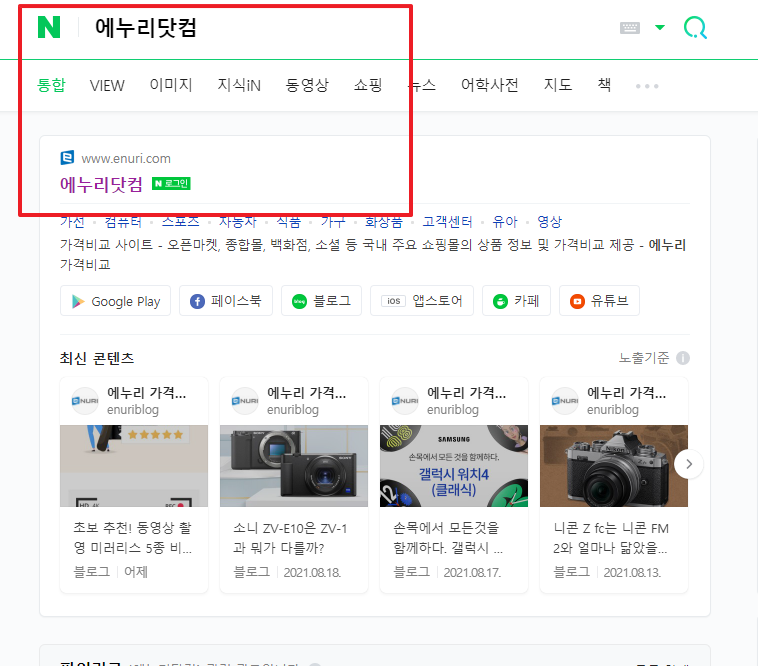
Task: Click the enuriblog avatar on the first card
Action: click(85, 401)
